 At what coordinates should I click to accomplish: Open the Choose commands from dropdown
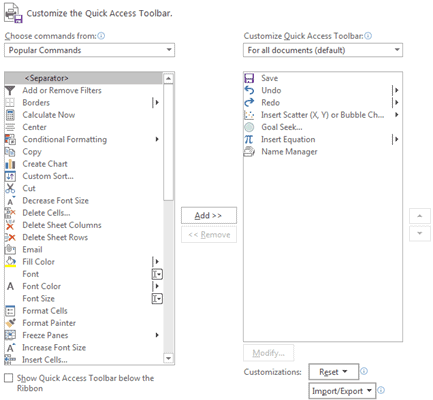click(x=89, y=50)
